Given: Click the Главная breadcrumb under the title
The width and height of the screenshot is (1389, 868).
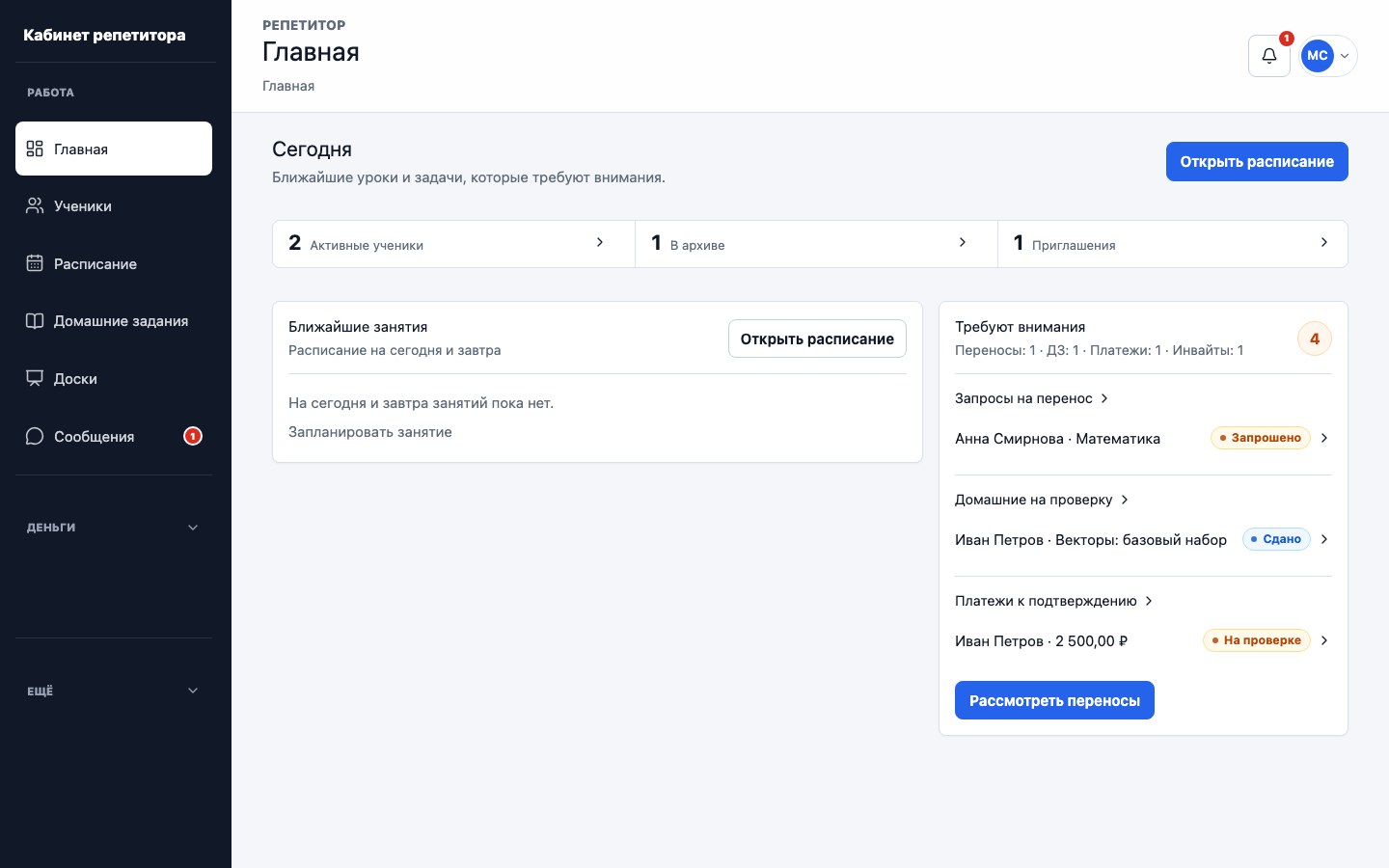Looking at the screenshot, I should click(x=288, y=86).
